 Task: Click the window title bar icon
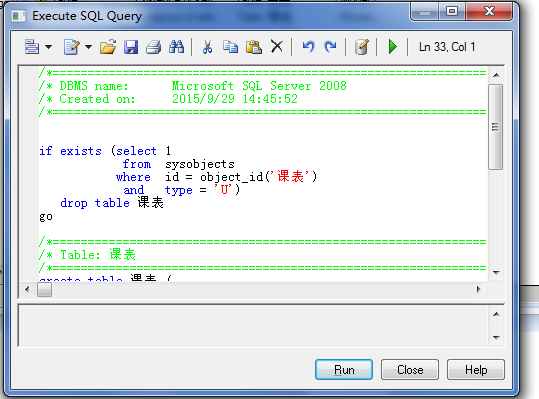tap(19, 16)
